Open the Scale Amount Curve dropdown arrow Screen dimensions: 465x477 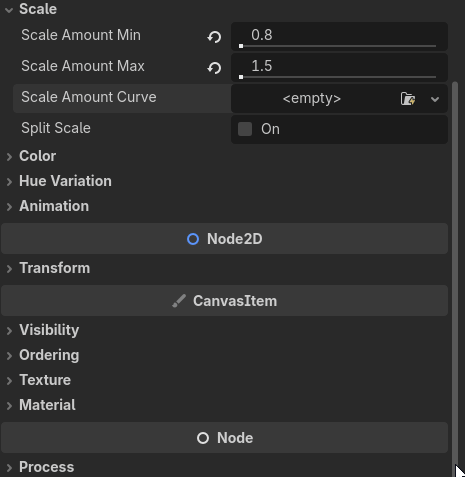(x=435, y=99)
